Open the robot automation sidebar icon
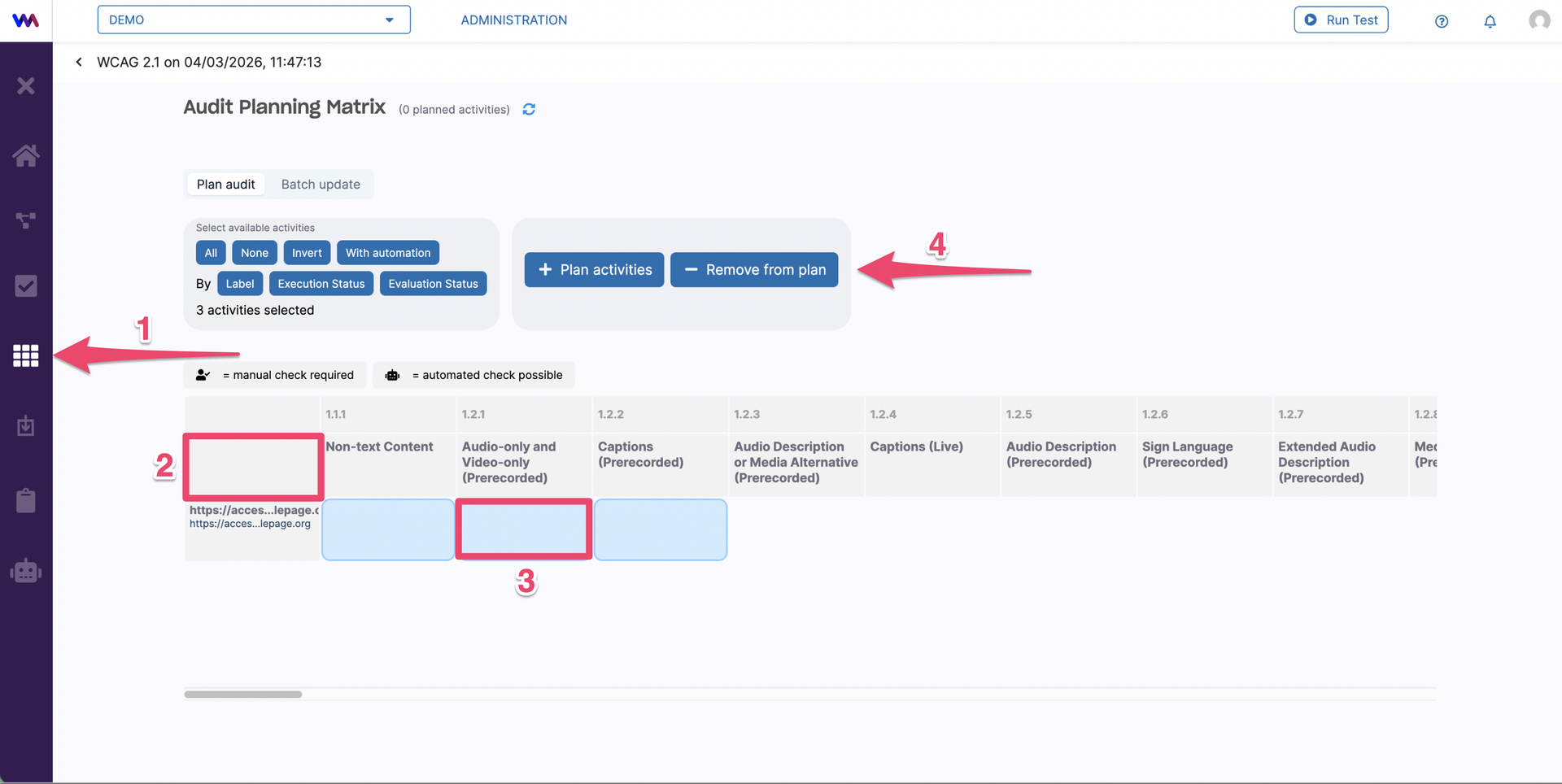This screenshot has height=784, width=1562. [x=26, y=571]
